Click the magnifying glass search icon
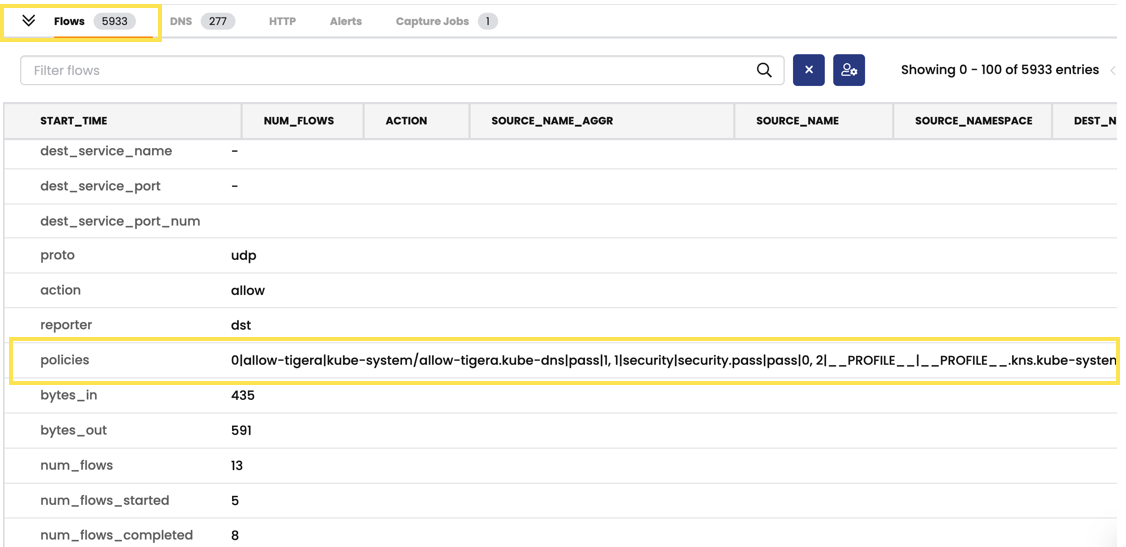Viewport: 1126px width, 547px height. click(x=764, y=70)
